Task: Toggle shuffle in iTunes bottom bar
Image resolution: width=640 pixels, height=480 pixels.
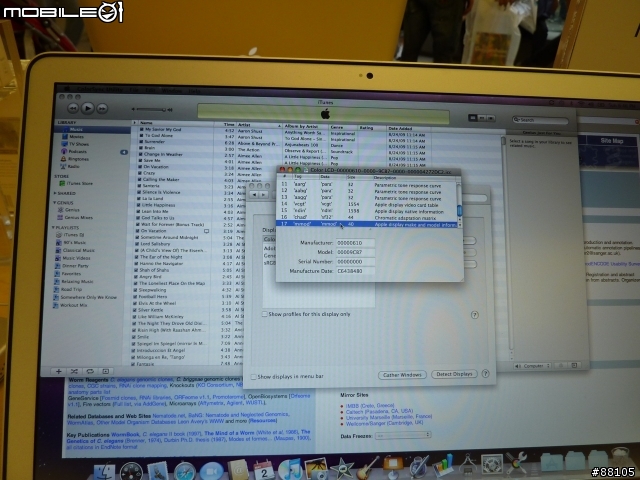Action: click(74, 371)
